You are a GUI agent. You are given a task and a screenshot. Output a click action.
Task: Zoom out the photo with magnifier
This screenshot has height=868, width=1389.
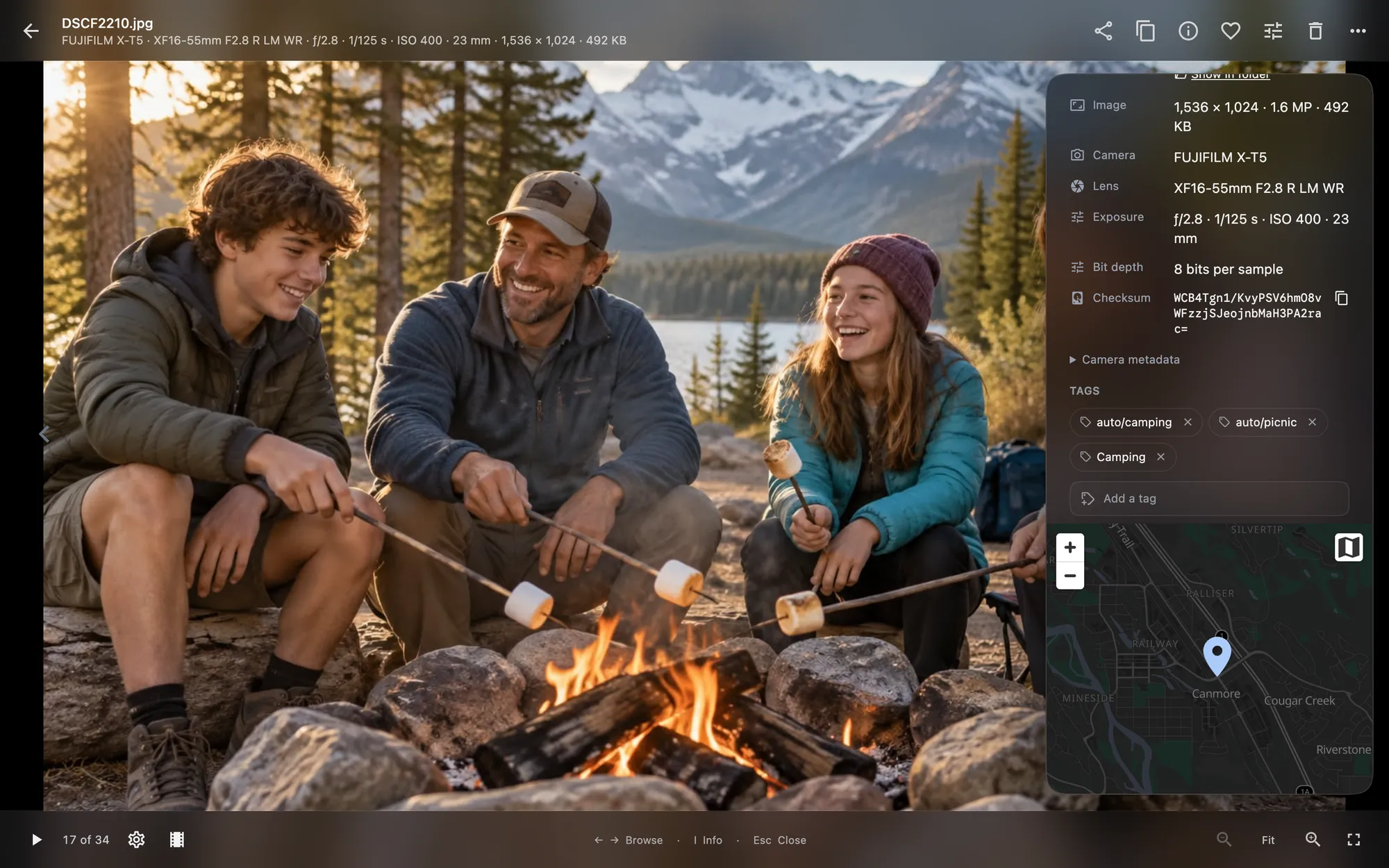tap(1224, 840)
